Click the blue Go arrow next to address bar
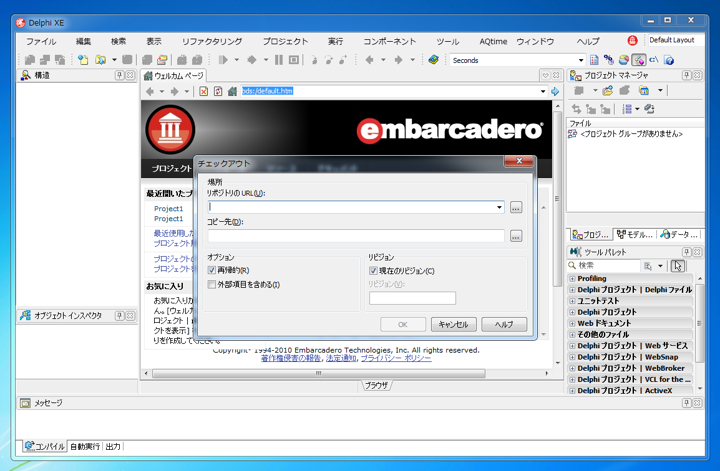The image size is (720, 471). 555,91
